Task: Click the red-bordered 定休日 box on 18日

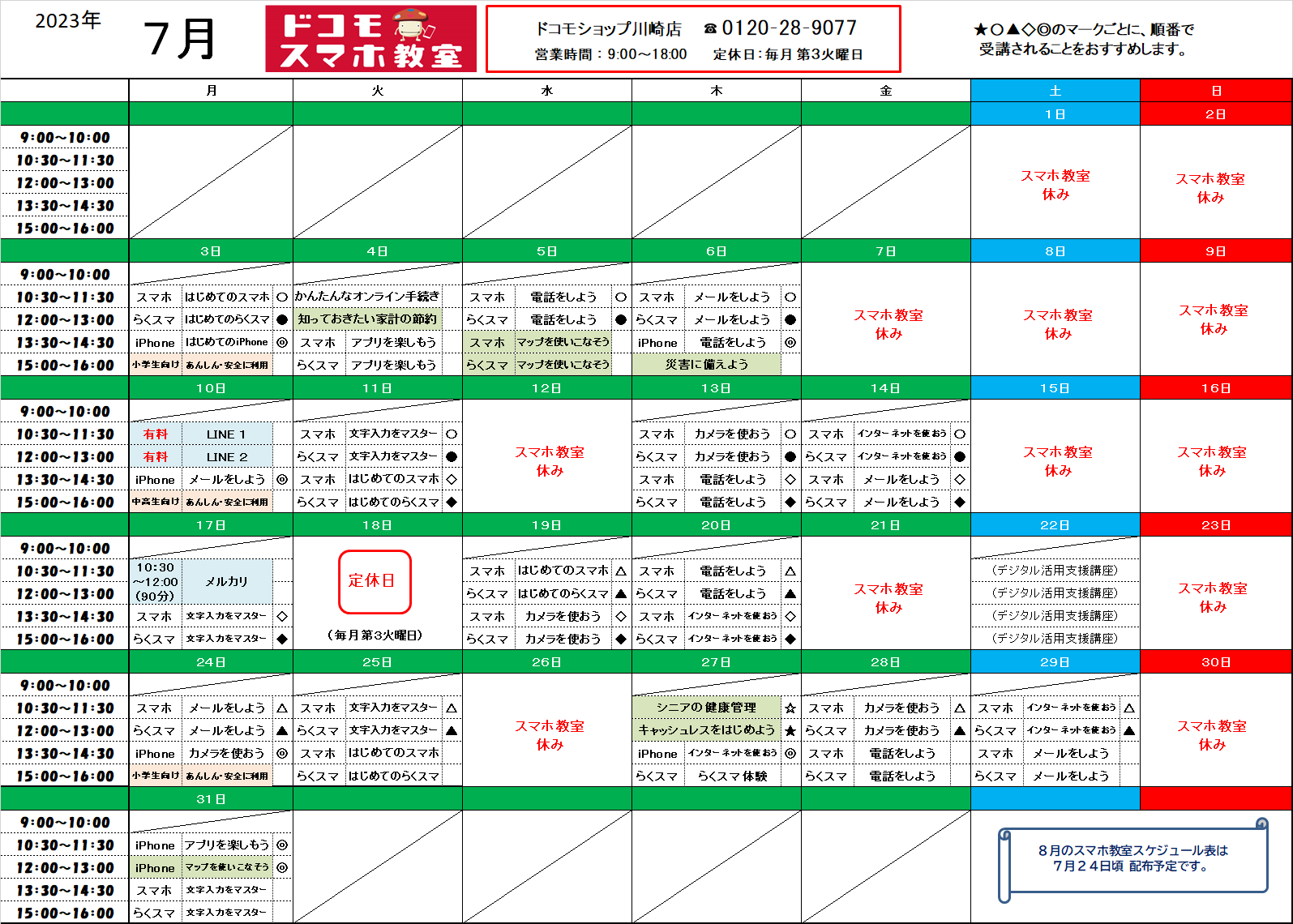Action: point(375,581)
